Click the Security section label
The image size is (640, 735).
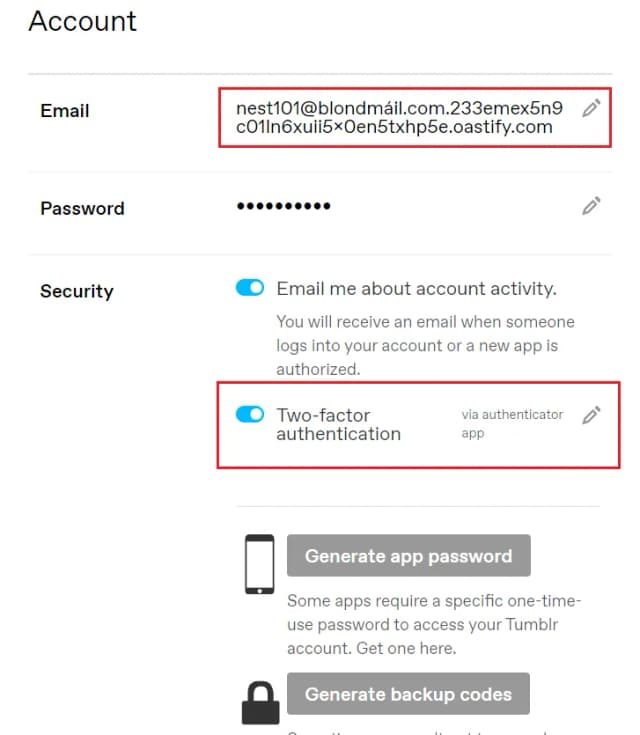[x=77, y=291]
